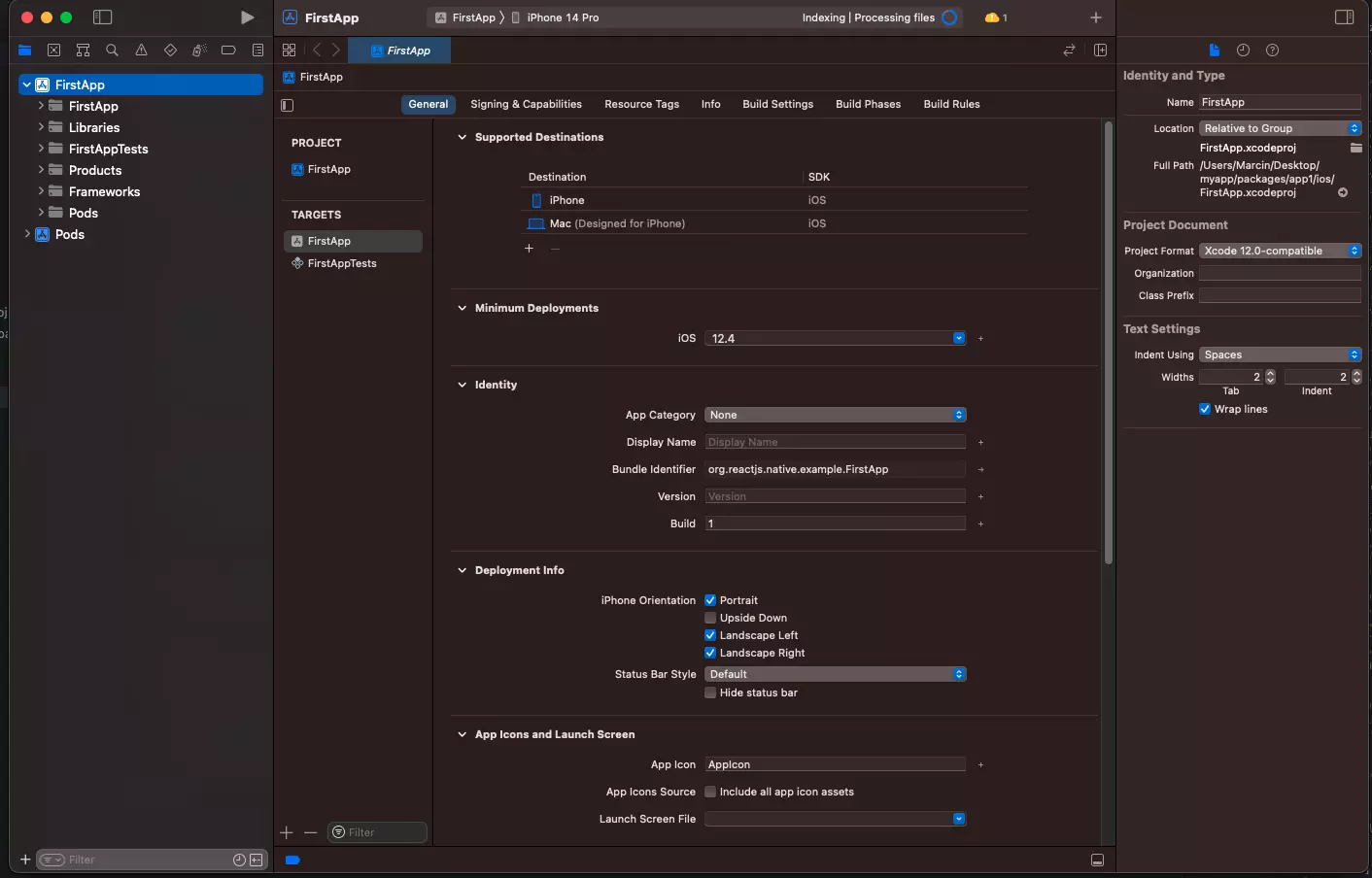Switch to the Build Settings tab
The width and height of the screenshot is (1372, 878).
pyautogui.click(x=777, y=104)
